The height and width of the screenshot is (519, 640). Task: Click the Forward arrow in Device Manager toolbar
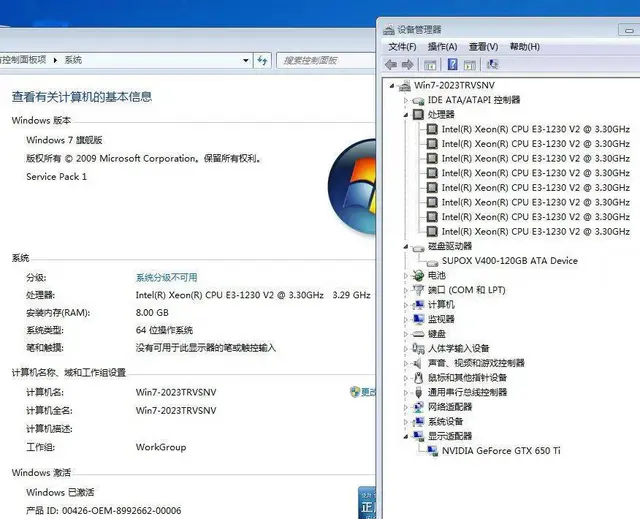click(408, 64)
